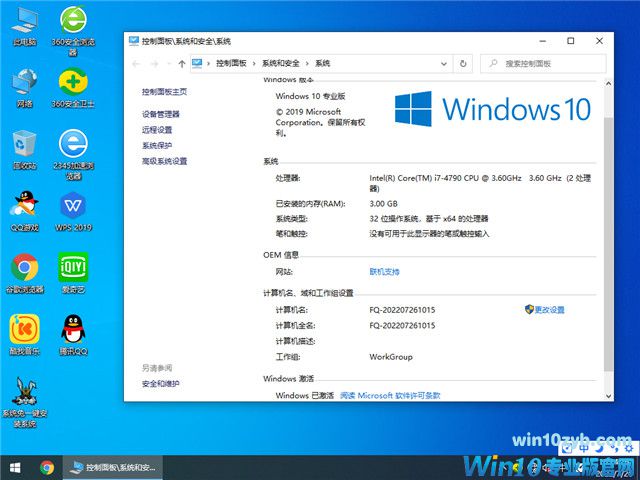
Task: Select Control Panel taskbar window button
Action: 113,468
